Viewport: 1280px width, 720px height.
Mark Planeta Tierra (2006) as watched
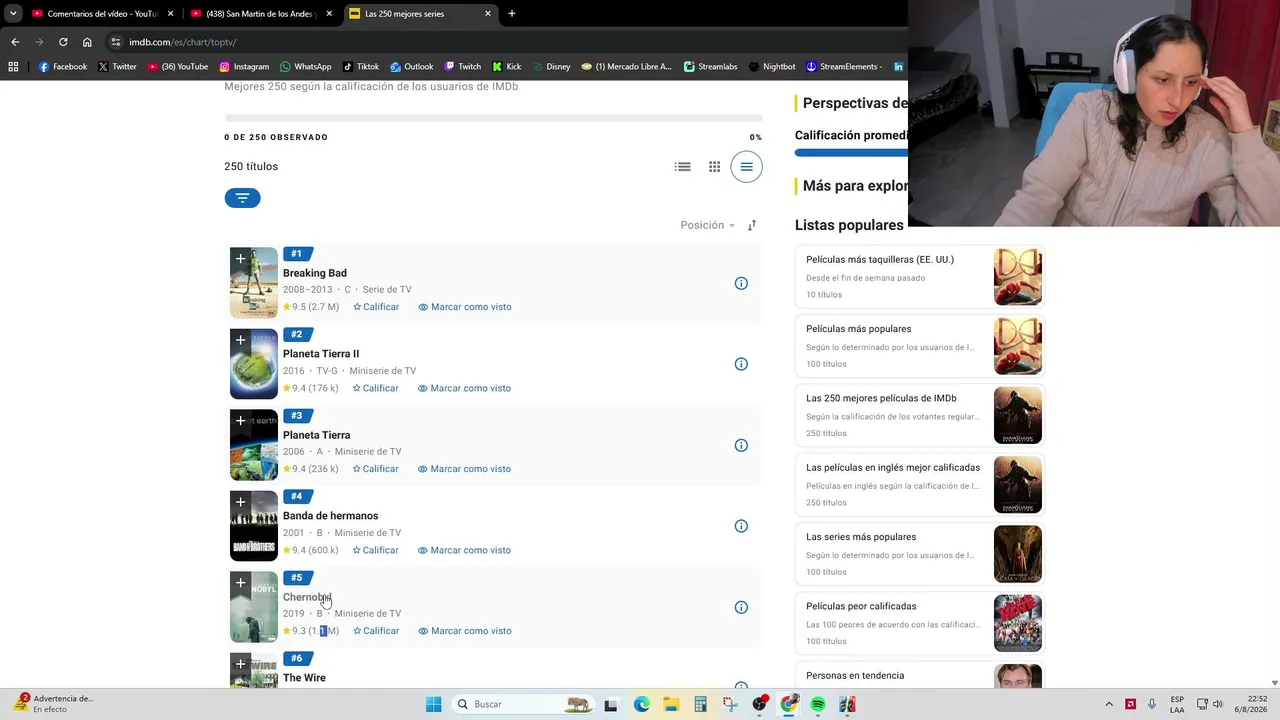click(464, 469)
